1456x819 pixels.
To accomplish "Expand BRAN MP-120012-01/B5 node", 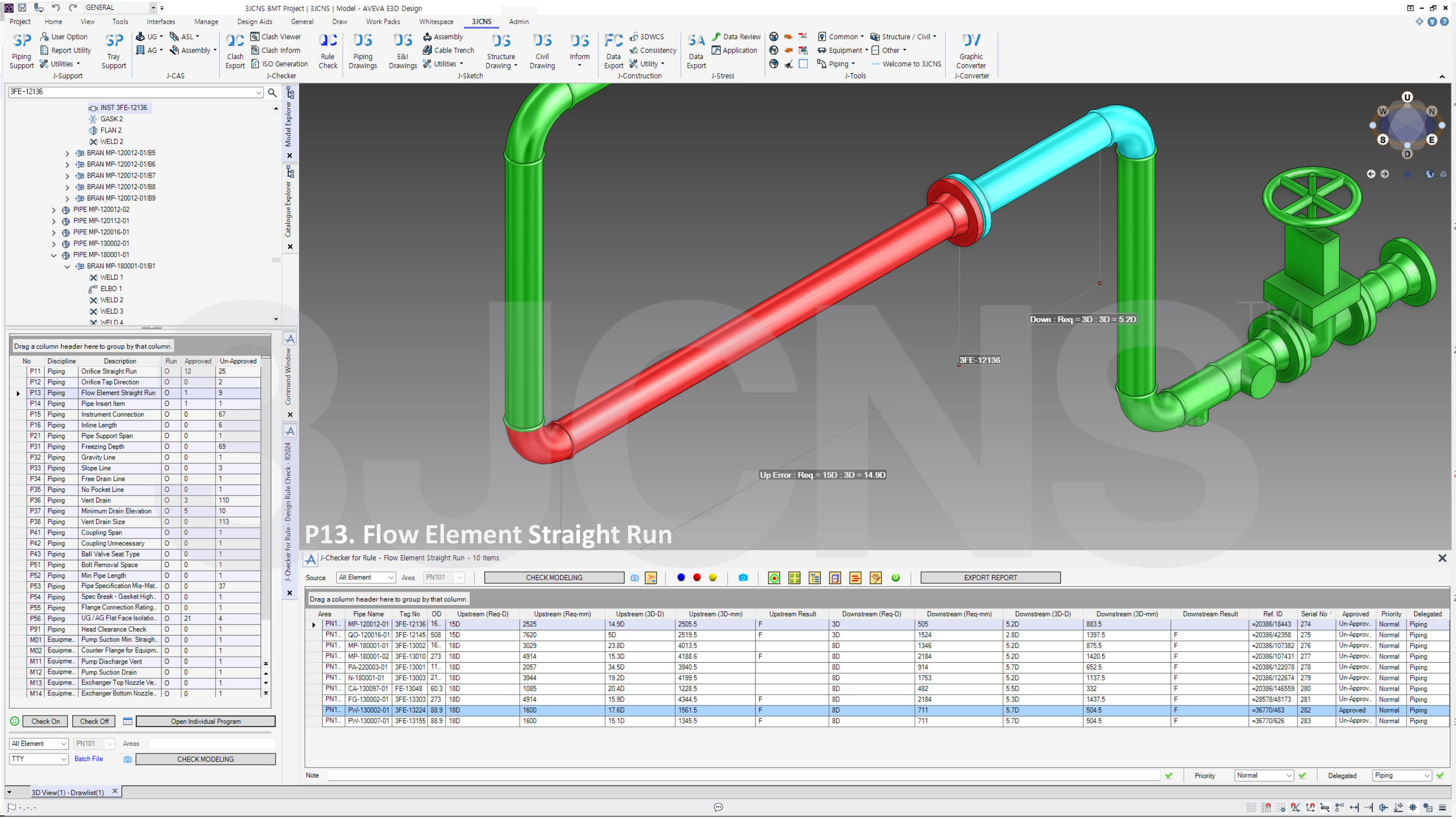I will point(67,153).
